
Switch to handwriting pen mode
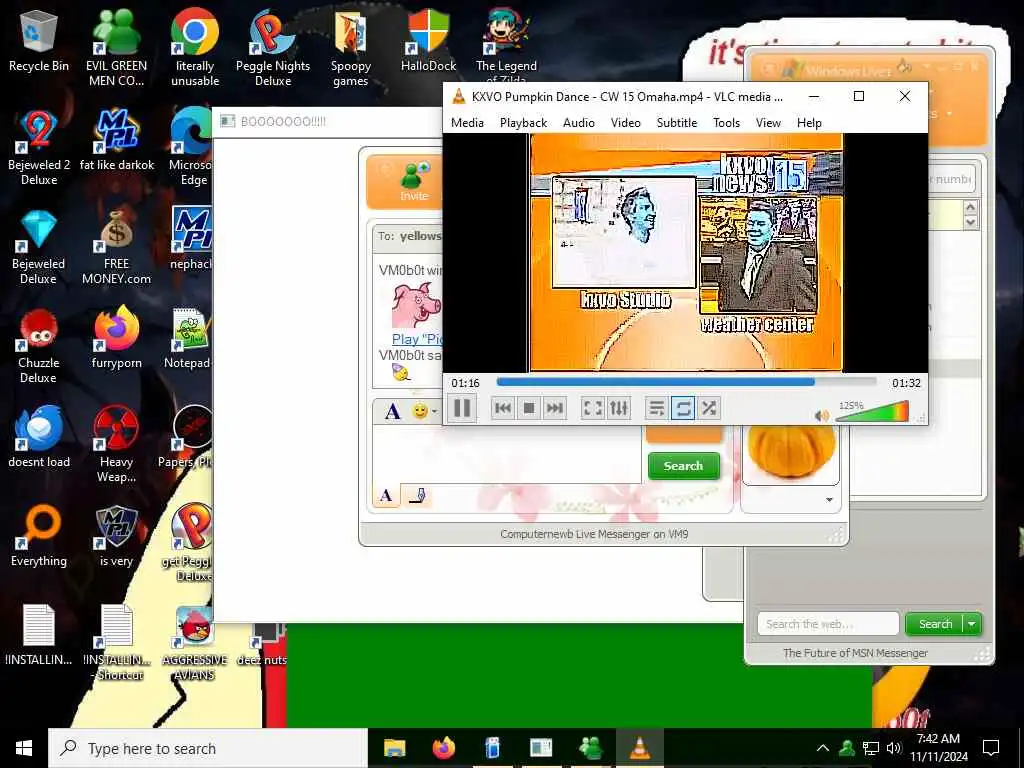(x=417, y=496)
